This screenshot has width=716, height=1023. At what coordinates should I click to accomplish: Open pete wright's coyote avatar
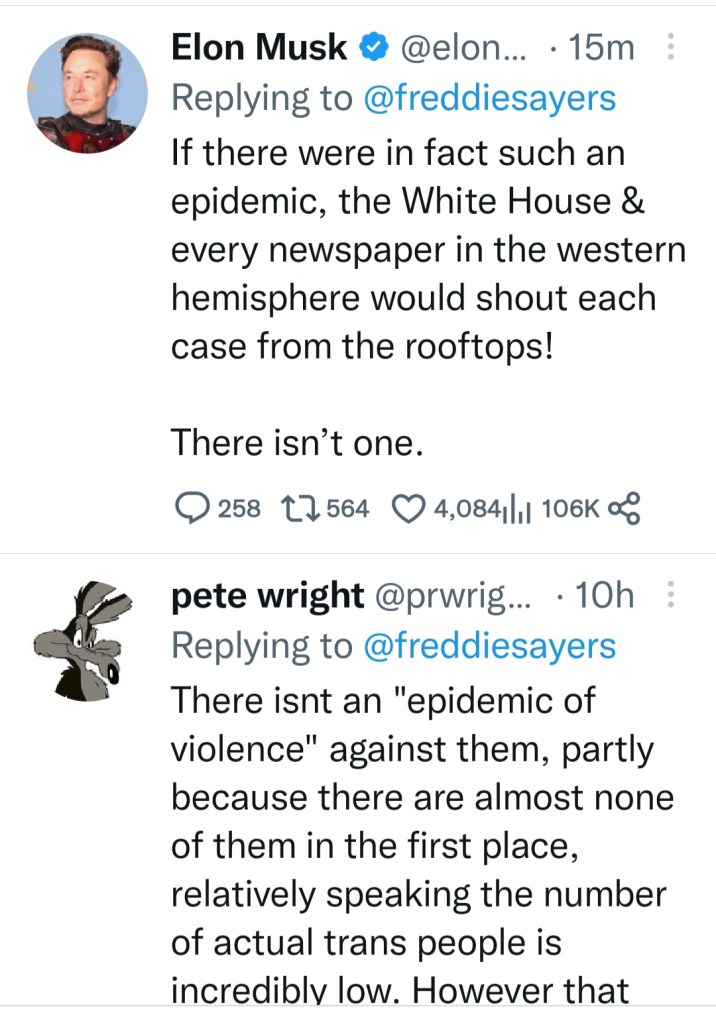click(86, 640)
